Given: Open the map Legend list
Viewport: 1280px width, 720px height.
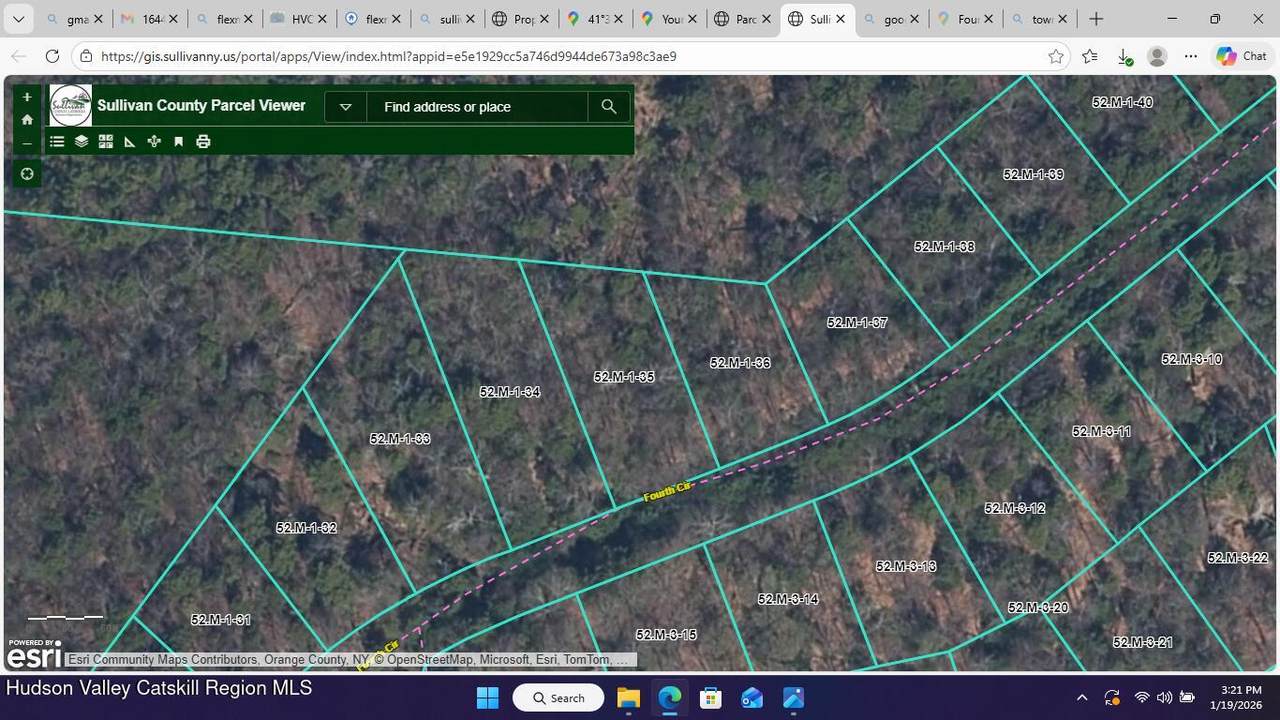Looking at the screenshot, I should [57, 142].
